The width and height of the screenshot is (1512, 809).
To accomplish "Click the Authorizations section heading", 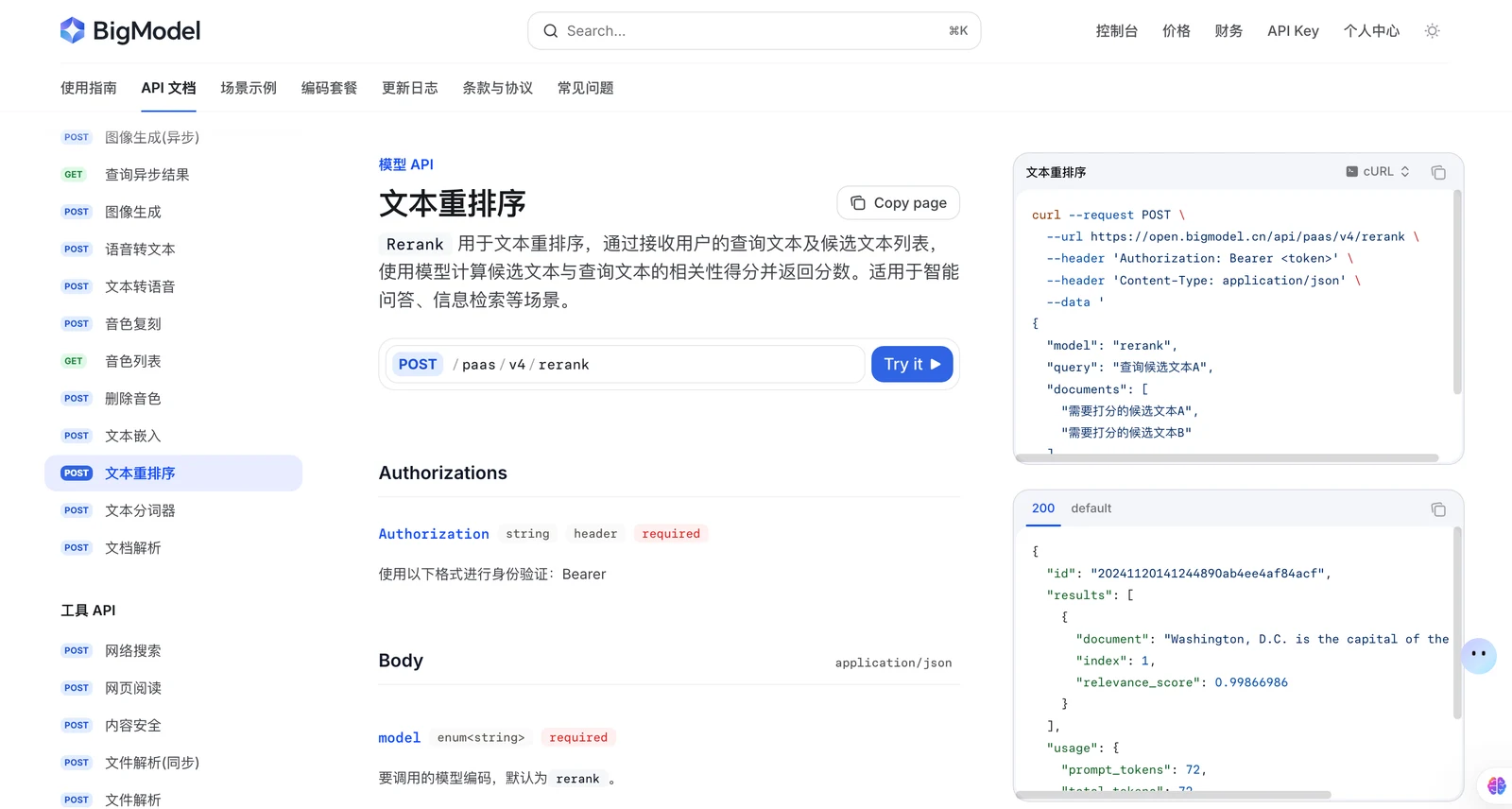I will click(443, 473).
